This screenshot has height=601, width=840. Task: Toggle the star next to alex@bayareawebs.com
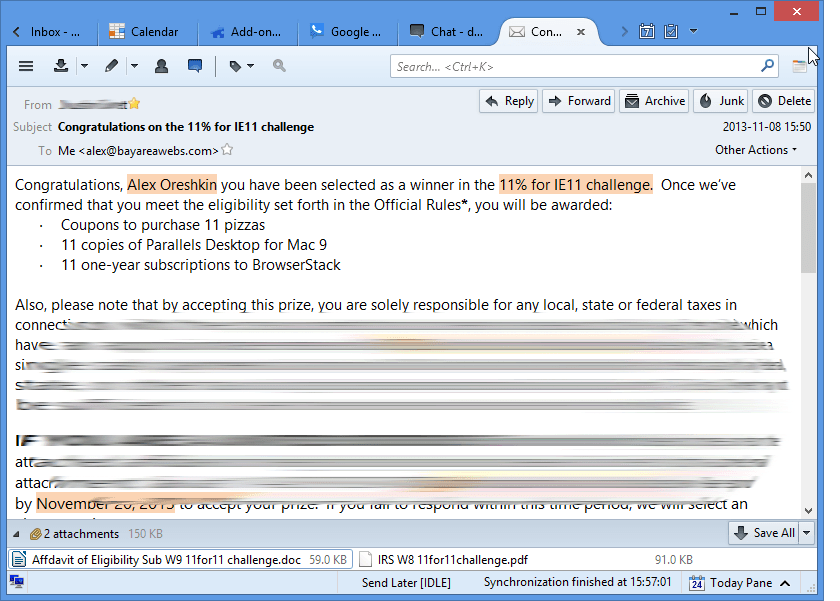[x=227, y=149]
